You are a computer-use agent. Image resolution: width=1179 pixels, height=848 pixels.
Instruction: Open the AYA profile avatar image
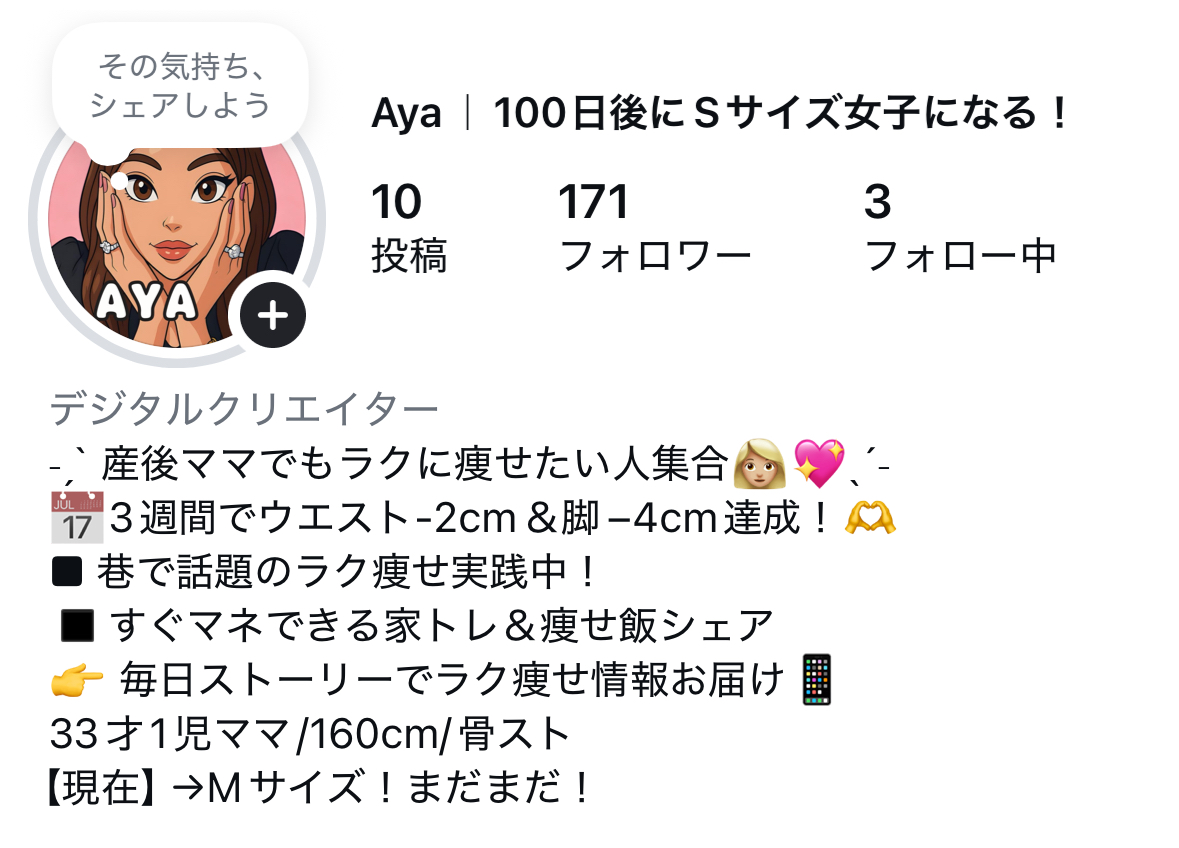pyautogui.click(x=177, y=220)
